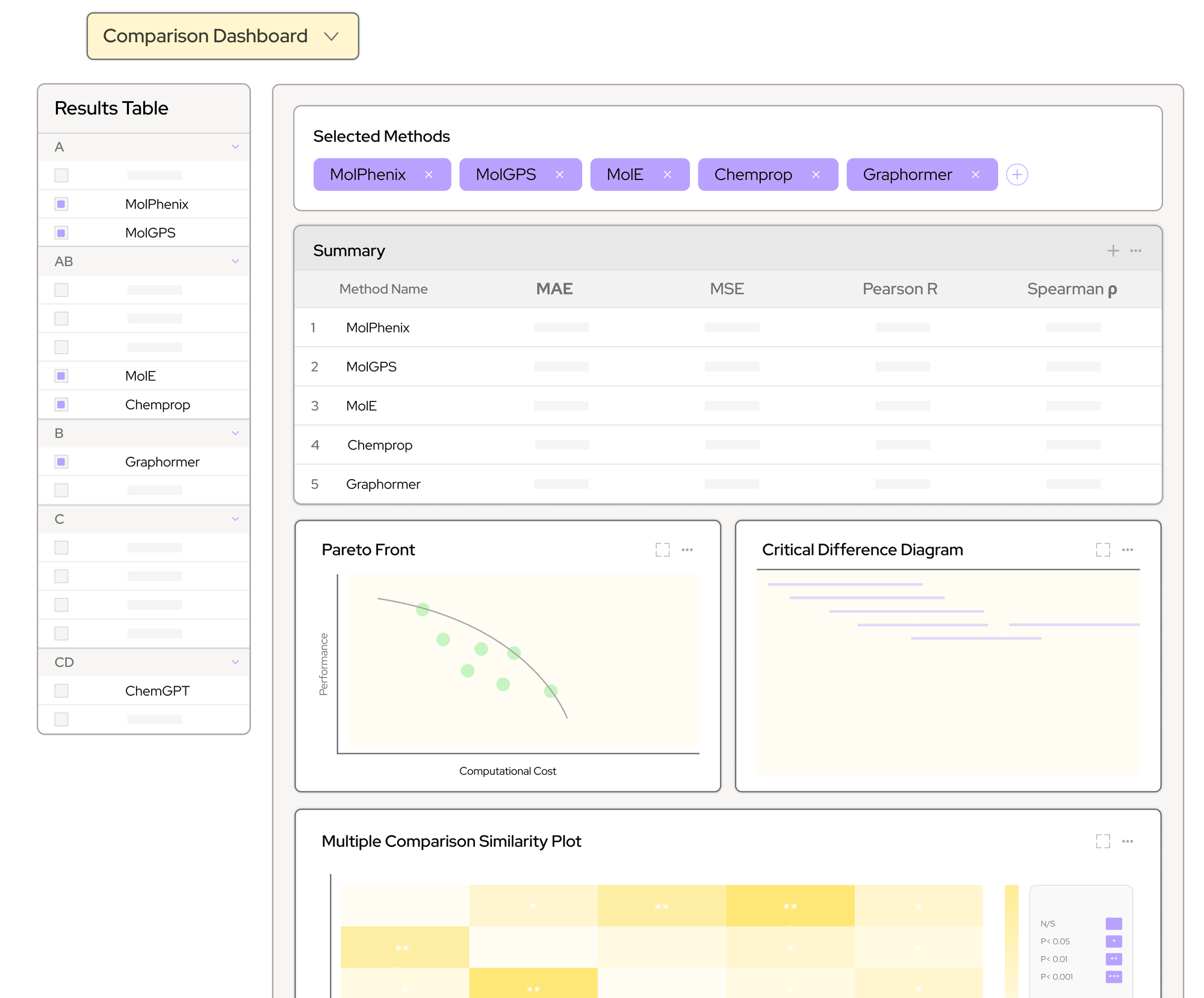Click the ChemGPT label in Results Table
1204x998 pixels.
tap(157, 691)
